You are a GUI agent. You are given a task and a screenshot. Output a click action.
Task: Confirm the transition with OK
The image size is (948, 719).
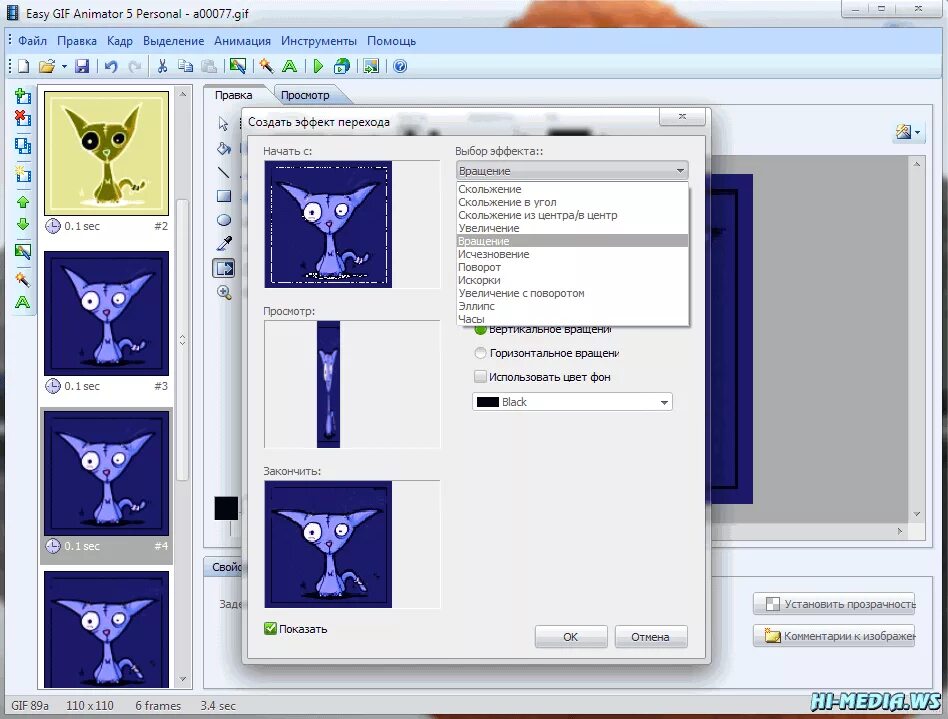pyautogui.click(x=571, y=637)
